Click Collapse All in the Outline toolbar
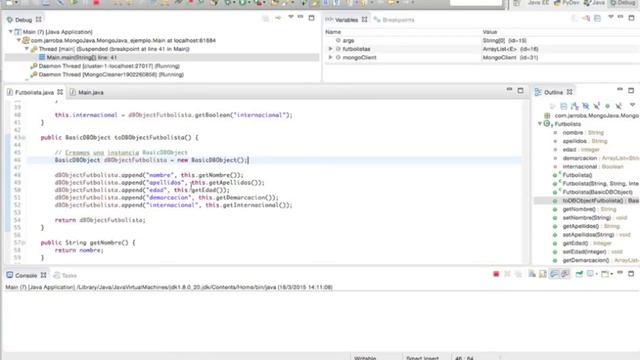 click(x=564, y=106)
